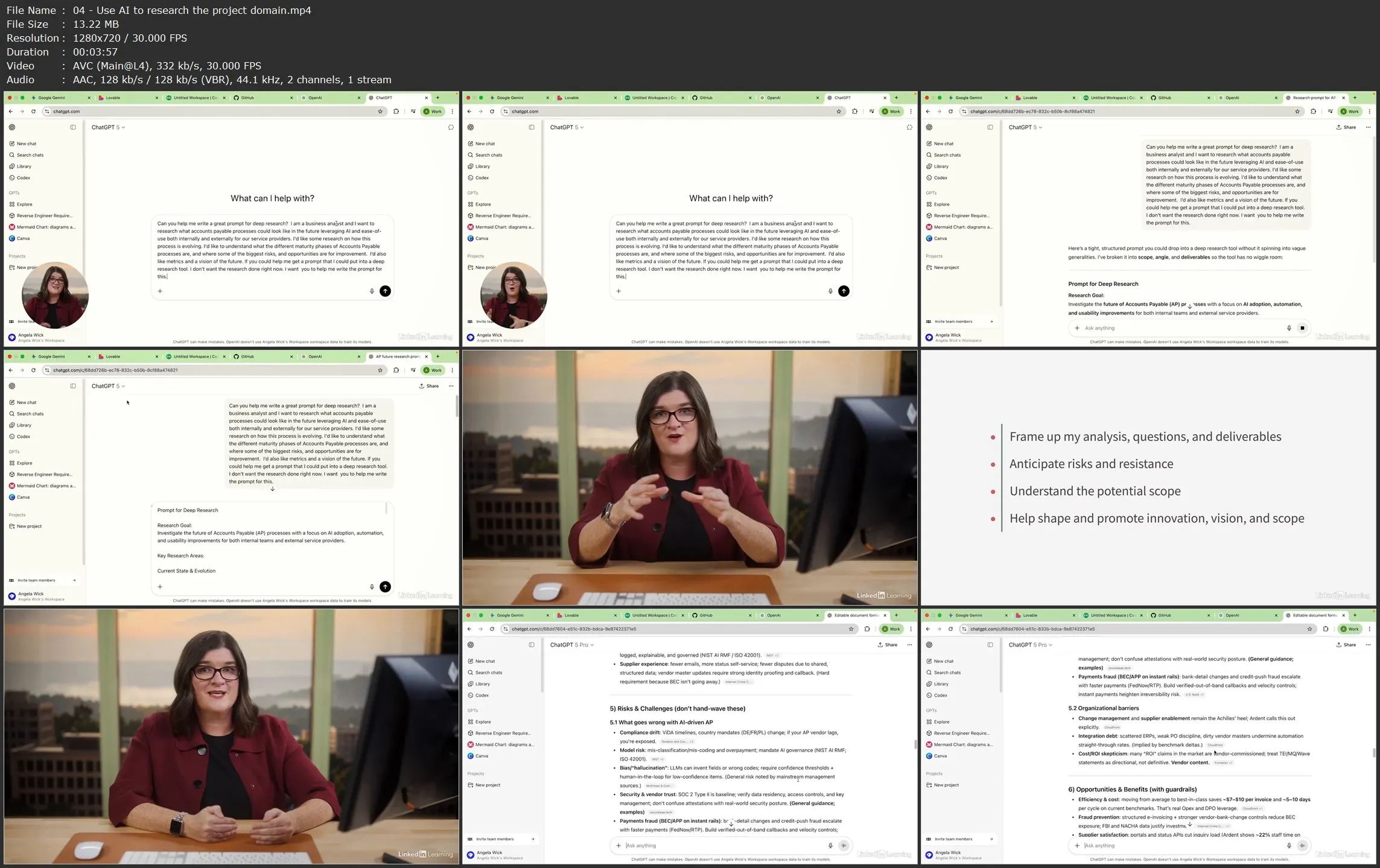Select the 'Research prompt for AP' browser tab
Image resolution: width=1380 pixels, height=868 pixels.
coord(1314,98)
